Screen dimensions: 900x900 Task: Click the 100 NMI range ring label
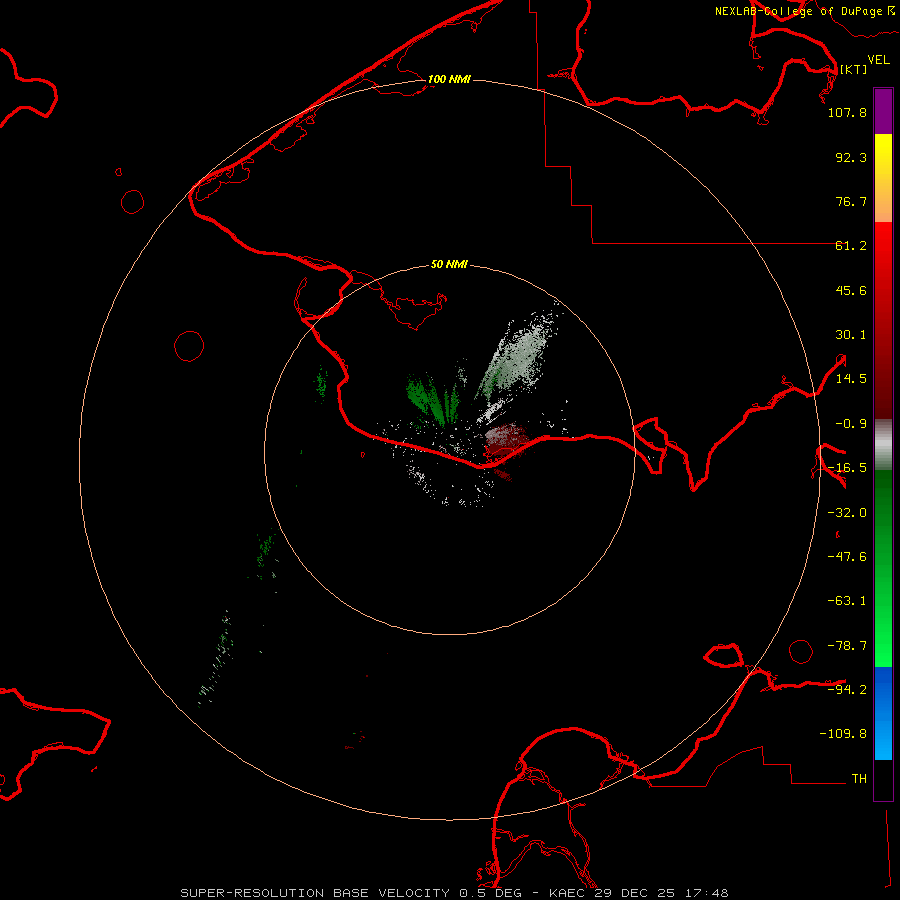[449, 79]
